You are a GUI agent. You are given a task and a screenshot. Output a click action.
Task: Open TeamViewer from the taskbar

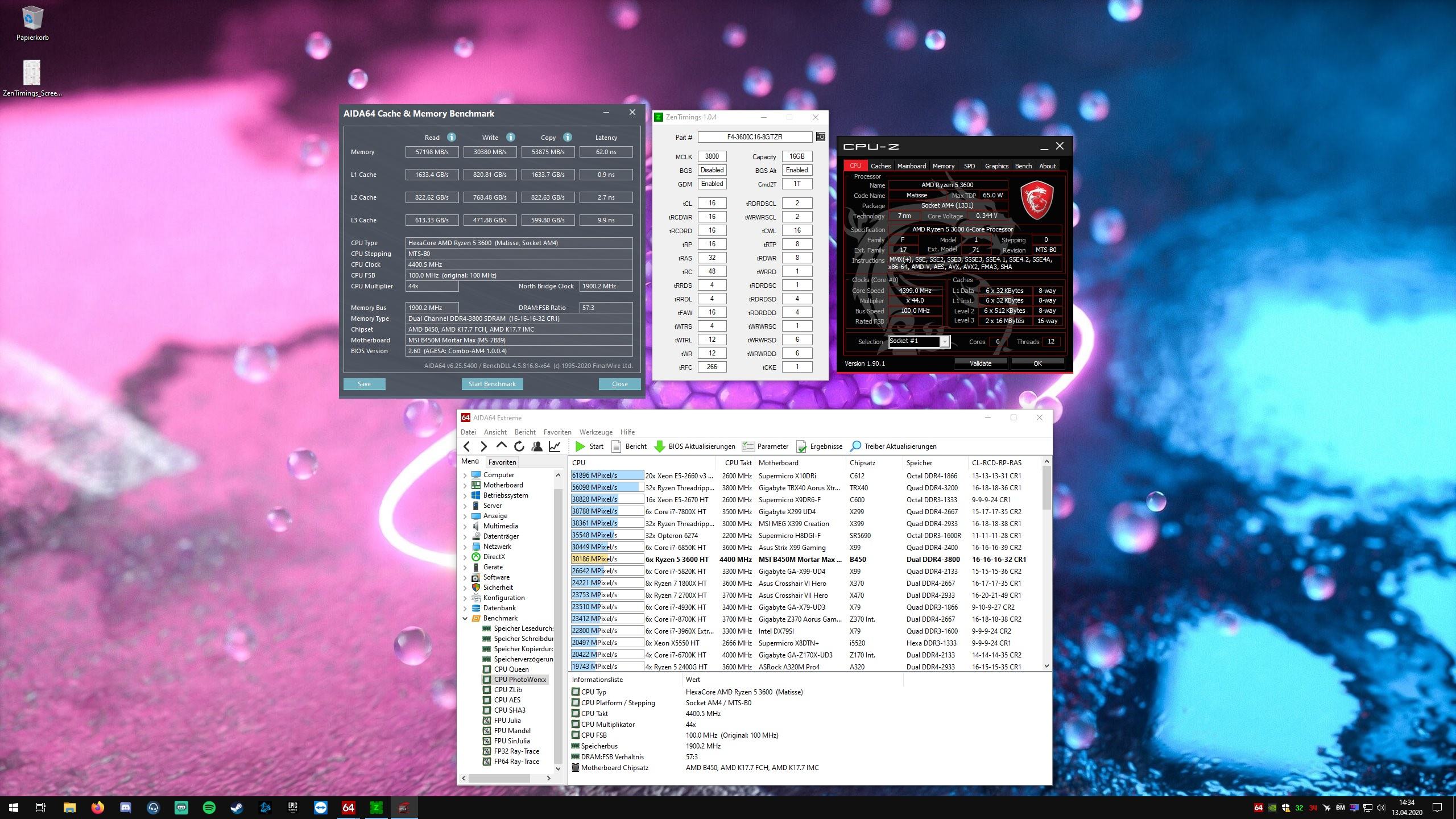[320, 808]
